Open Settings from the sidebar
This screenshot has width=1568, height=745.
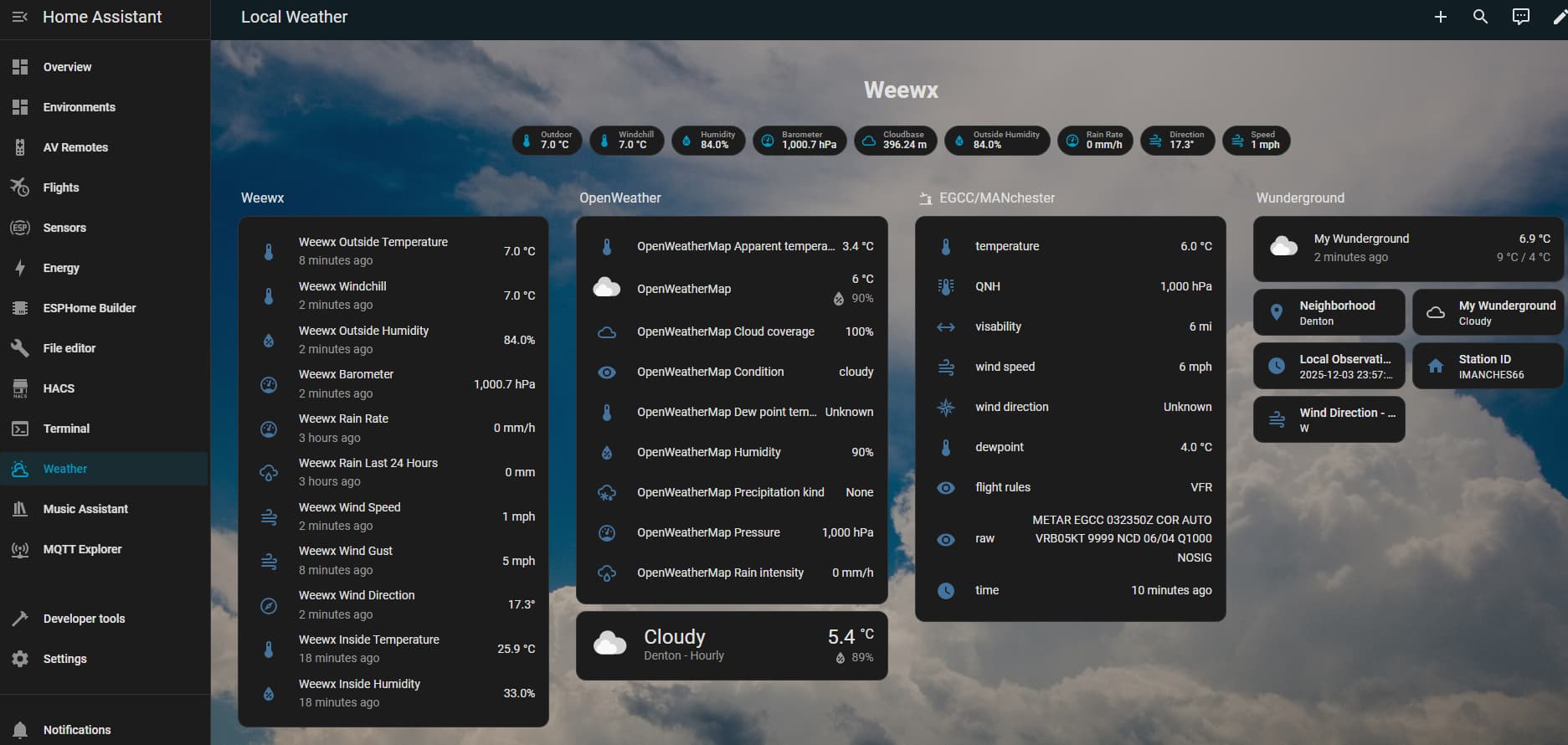pos(64,659)
